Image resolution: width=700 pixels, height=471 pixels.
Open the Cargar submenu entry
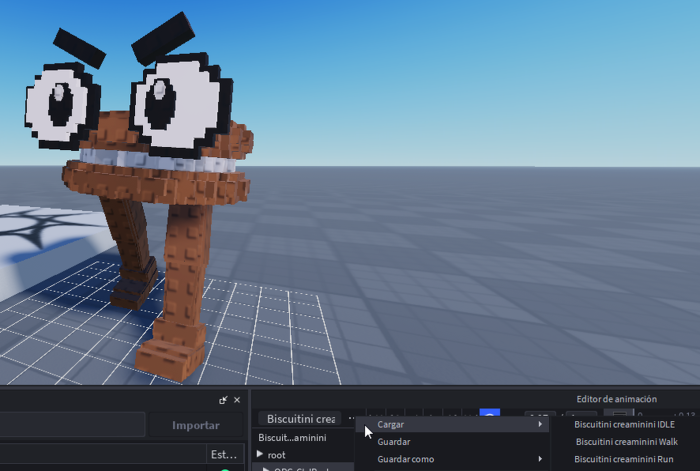pos(452,424)
